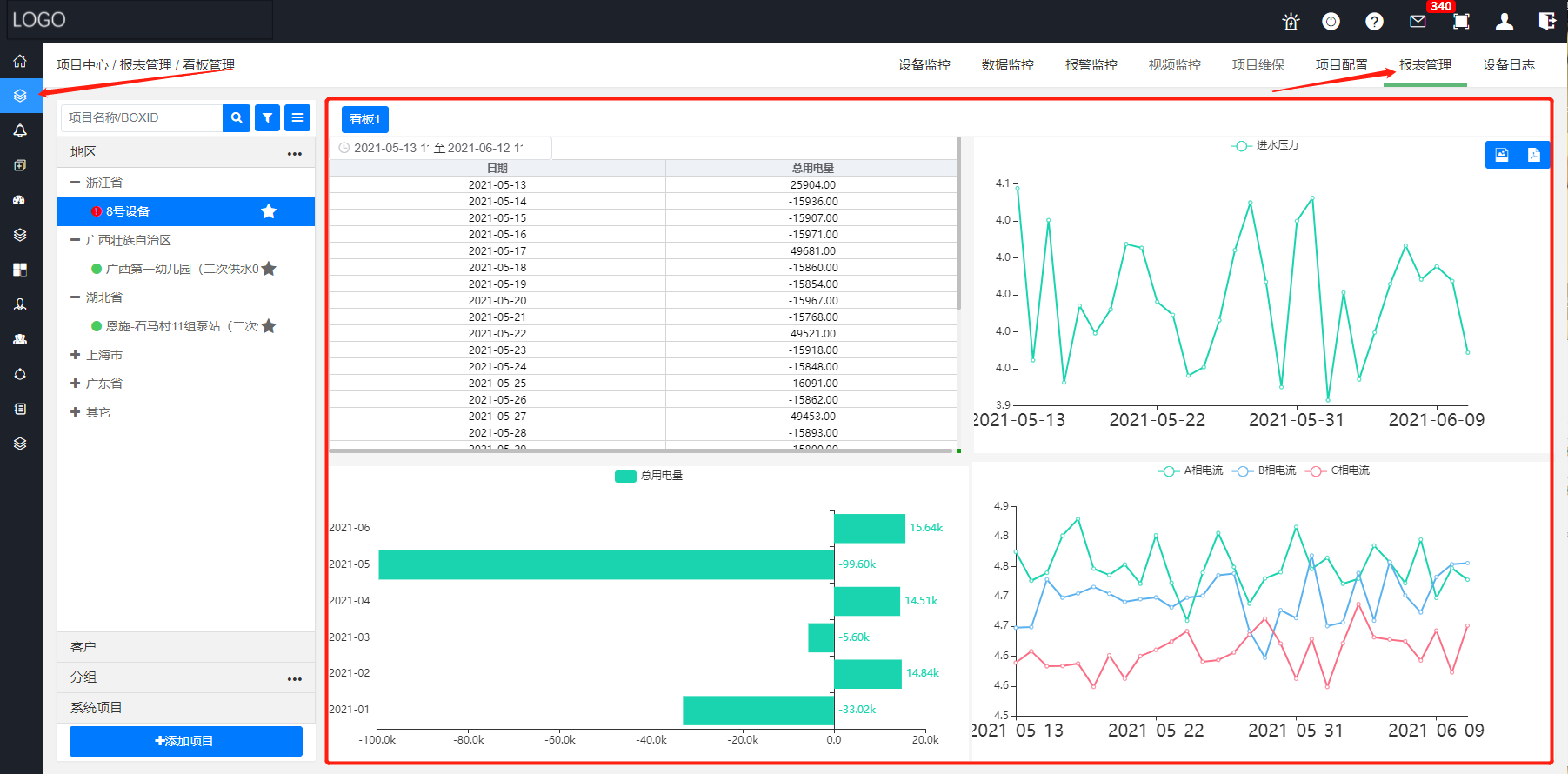Open the 报警监控 tab
The height and width of the screenshot is (774, 1568).
click(1091, 65)
